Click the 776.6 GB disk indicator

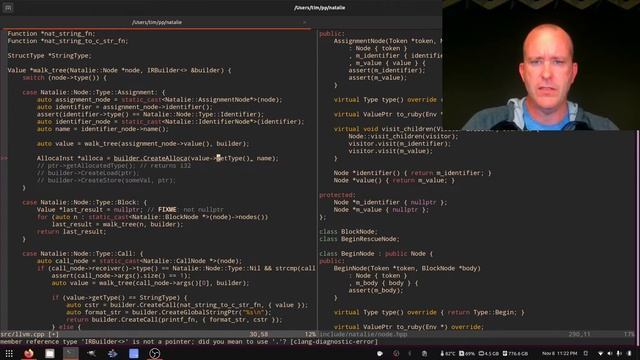click(x=515, y=353)
